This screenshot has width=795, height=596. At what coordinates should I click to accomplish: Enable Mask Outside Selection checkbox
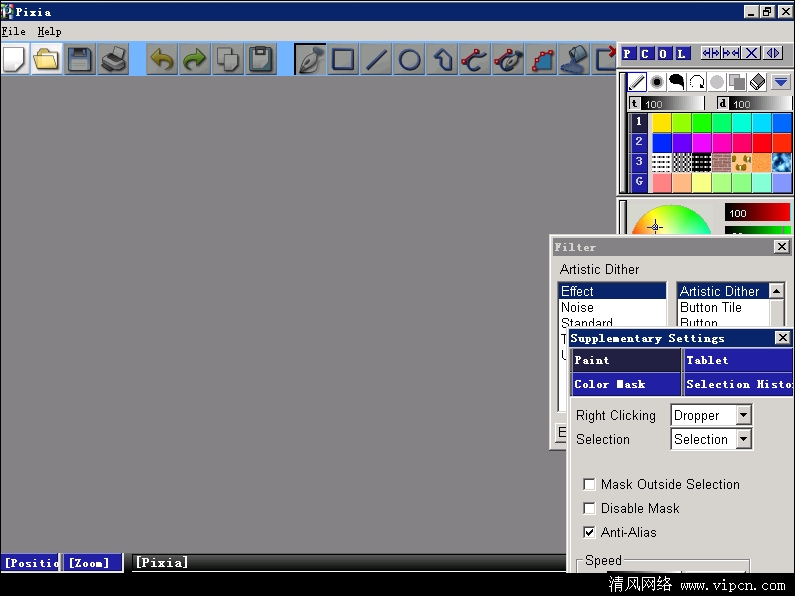pos(590,484)
